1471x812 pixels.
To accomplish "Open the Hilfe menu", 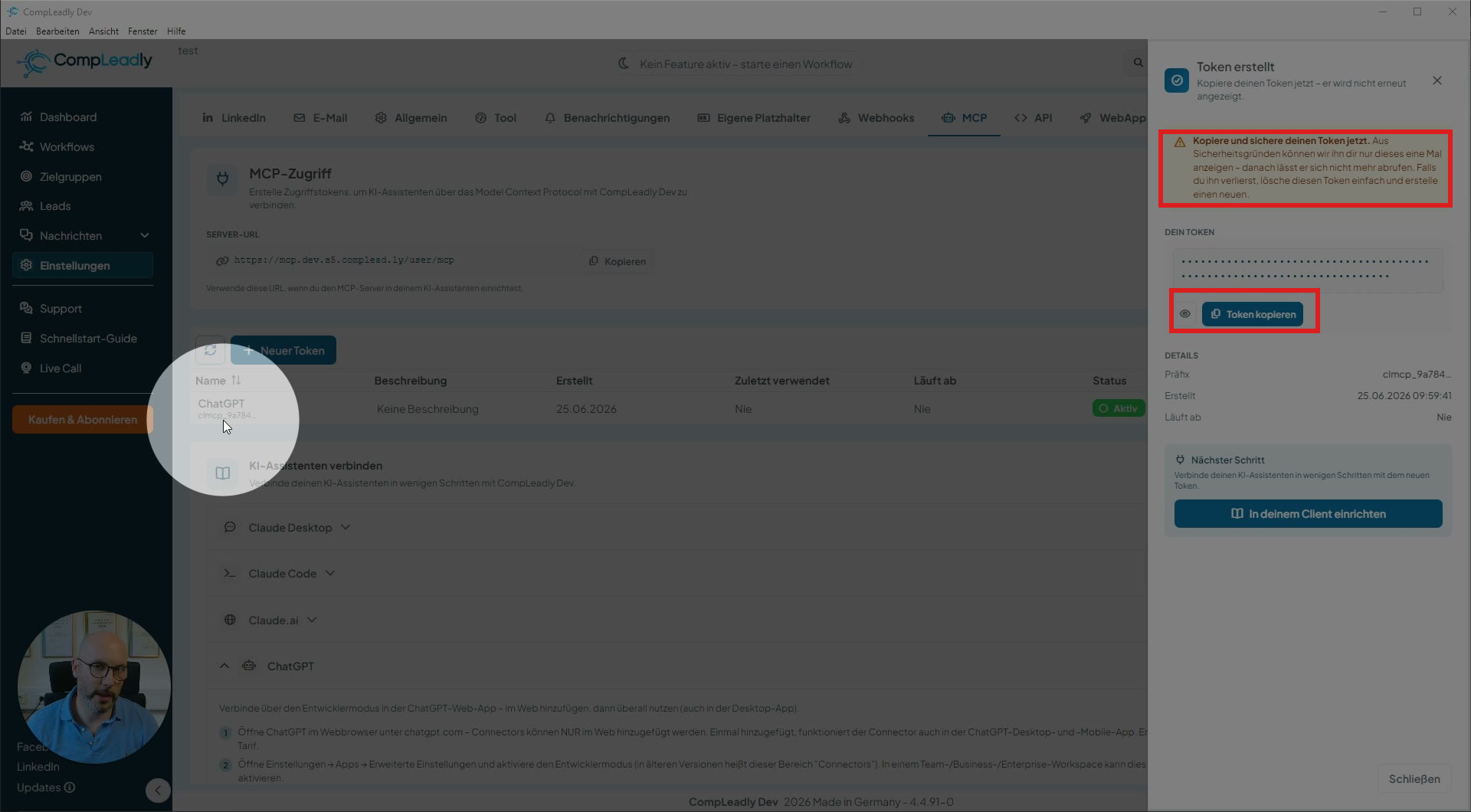I will pyautogui.click(x=176, y=31).
